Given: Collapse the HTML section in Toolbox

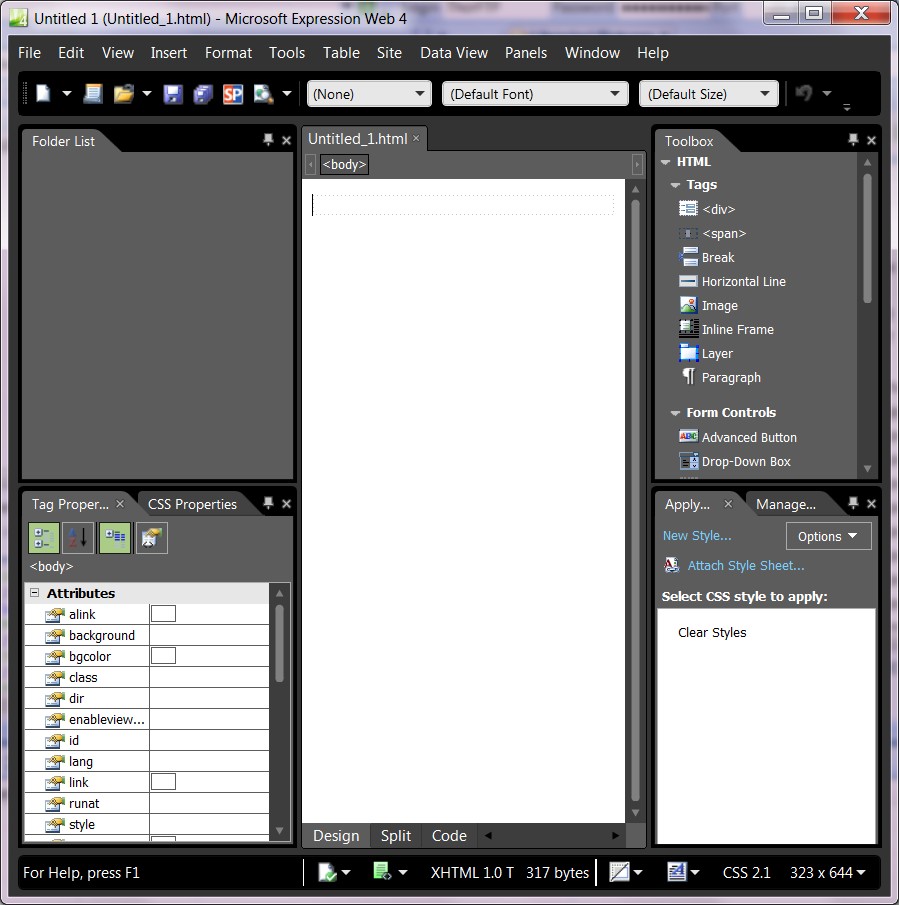Looking at the screenshot, I should click(x=665, y=162).
